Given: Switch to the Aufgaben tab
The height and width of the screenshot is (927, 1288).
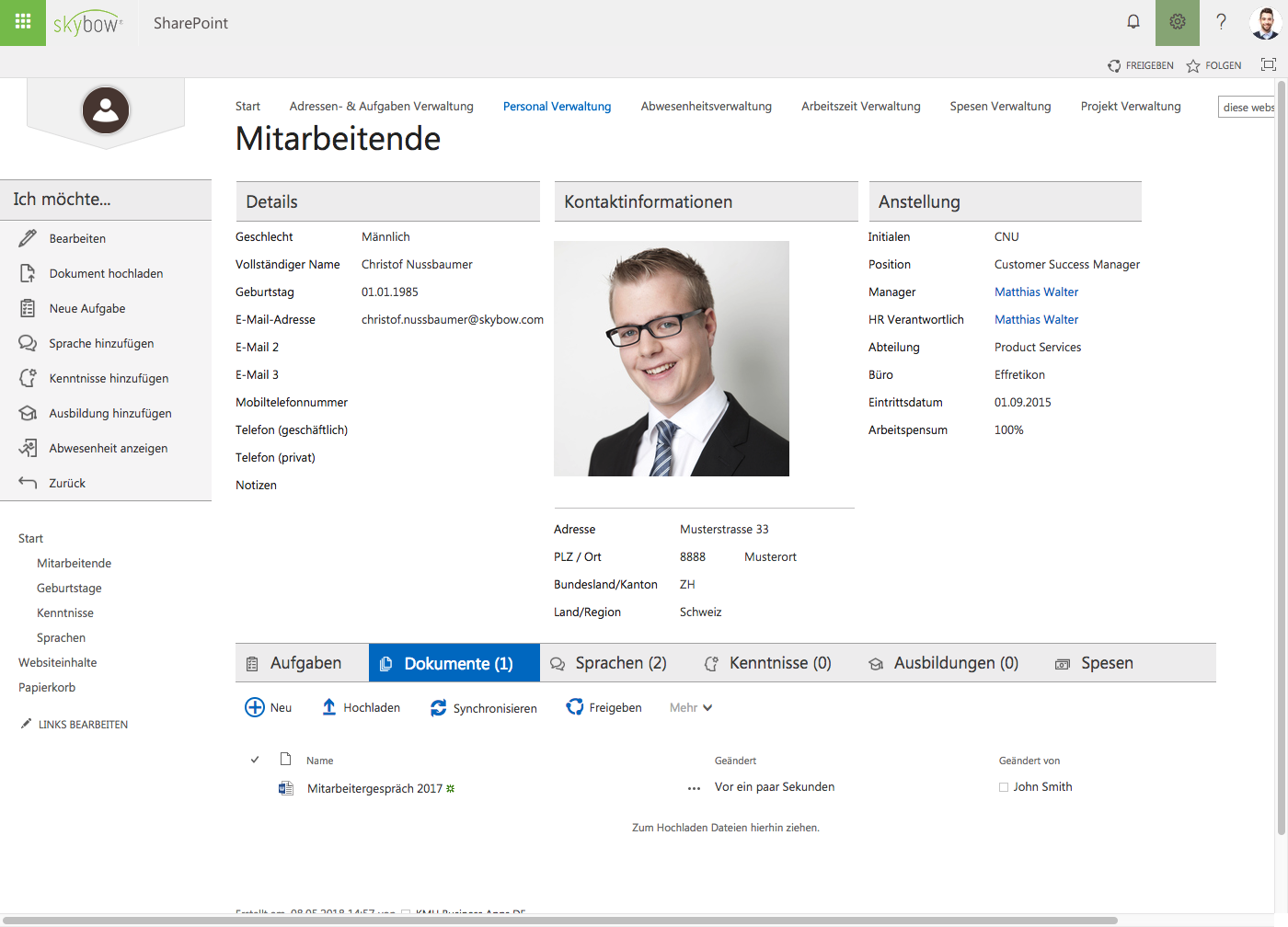Looking at the screenshot, I should pos(294,663).
